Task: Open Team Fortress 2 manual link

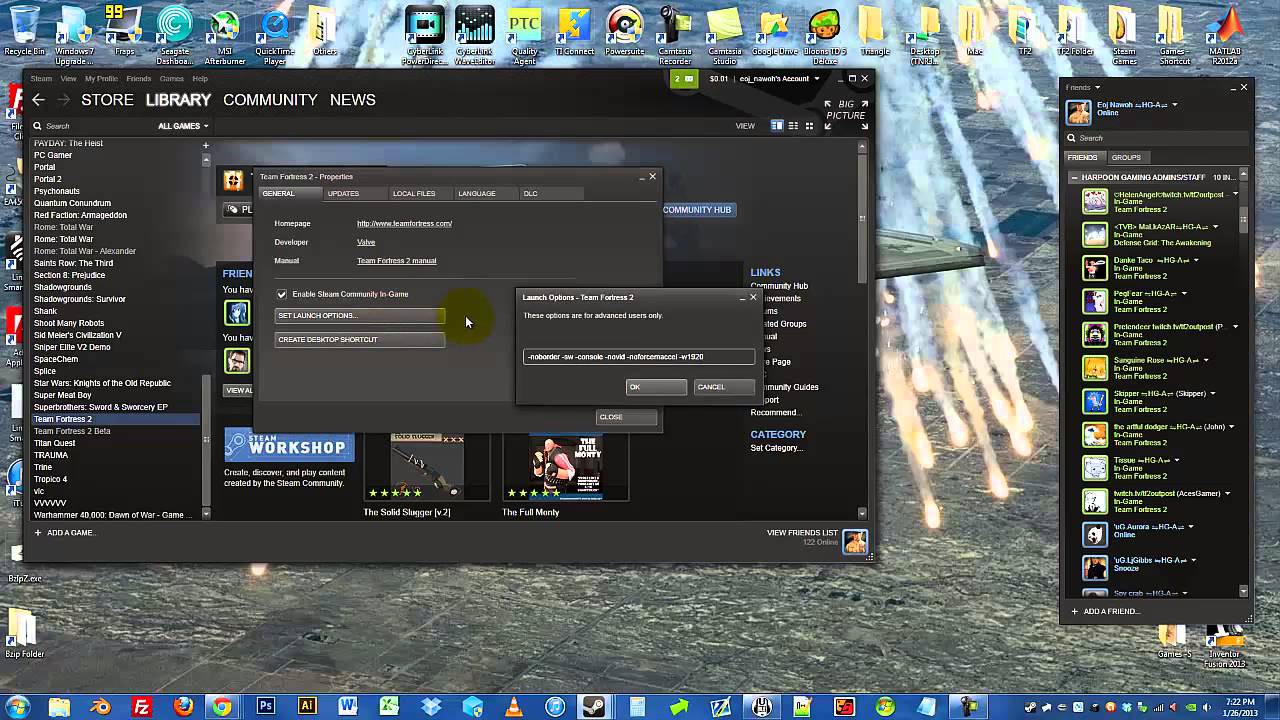Action: point(396,260)
